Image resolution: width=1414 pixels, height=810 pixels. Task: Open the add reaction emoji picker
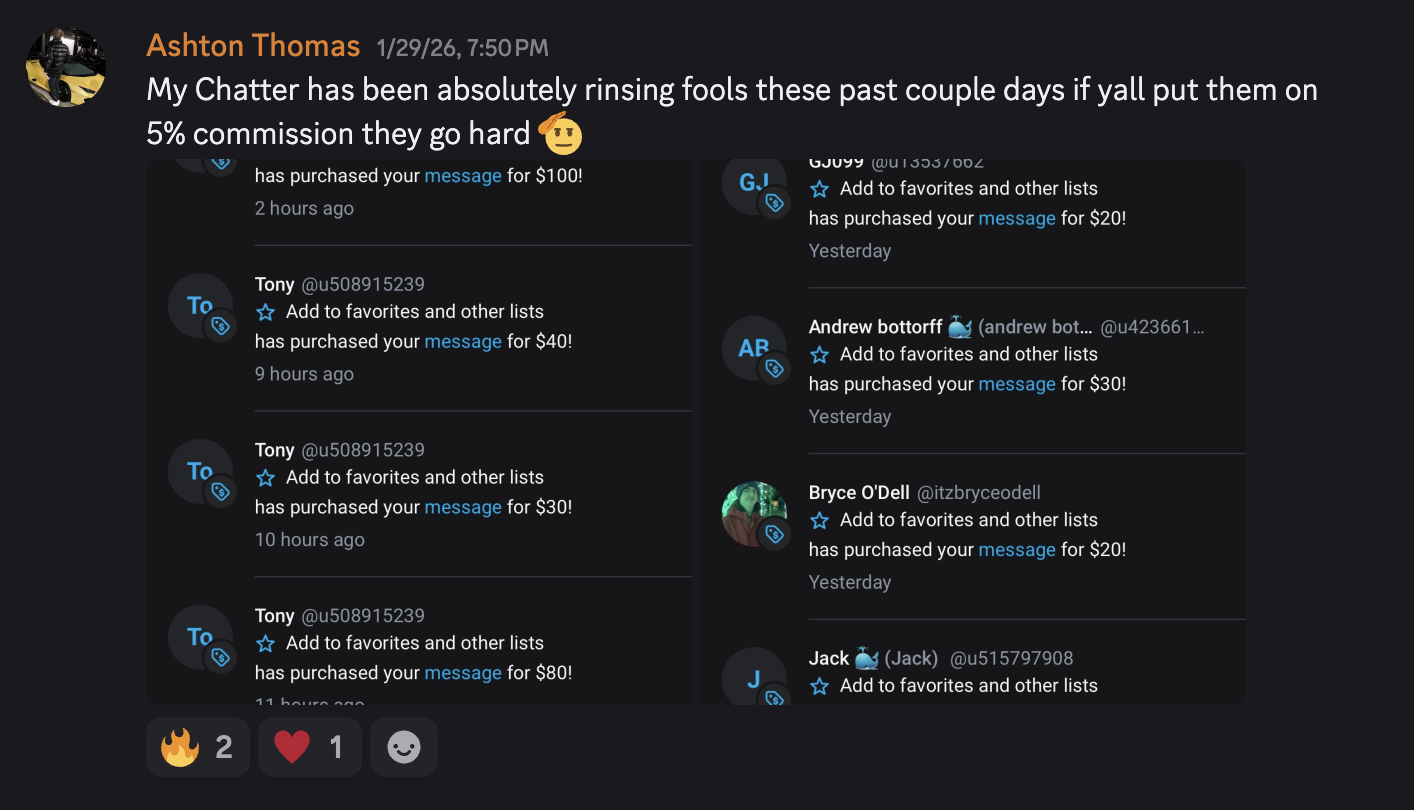(x=404, y=747)
